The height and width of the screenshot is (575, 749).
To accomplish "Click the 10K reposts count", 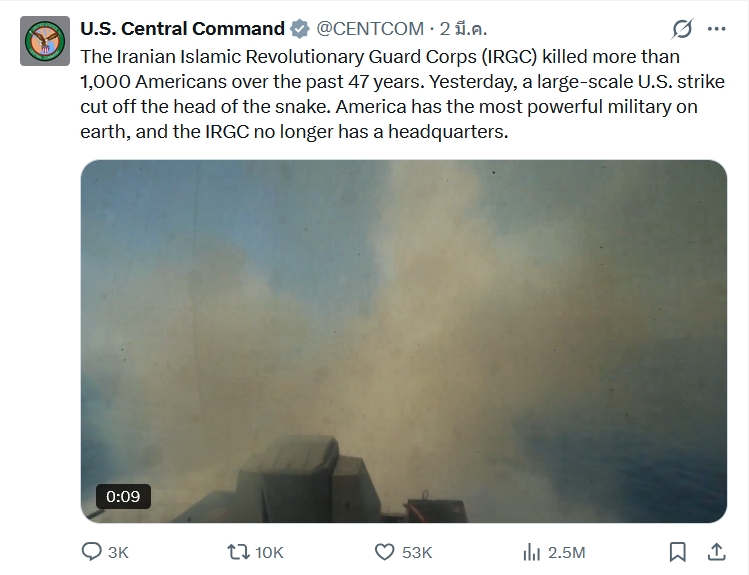I will [x=269, y=552].
